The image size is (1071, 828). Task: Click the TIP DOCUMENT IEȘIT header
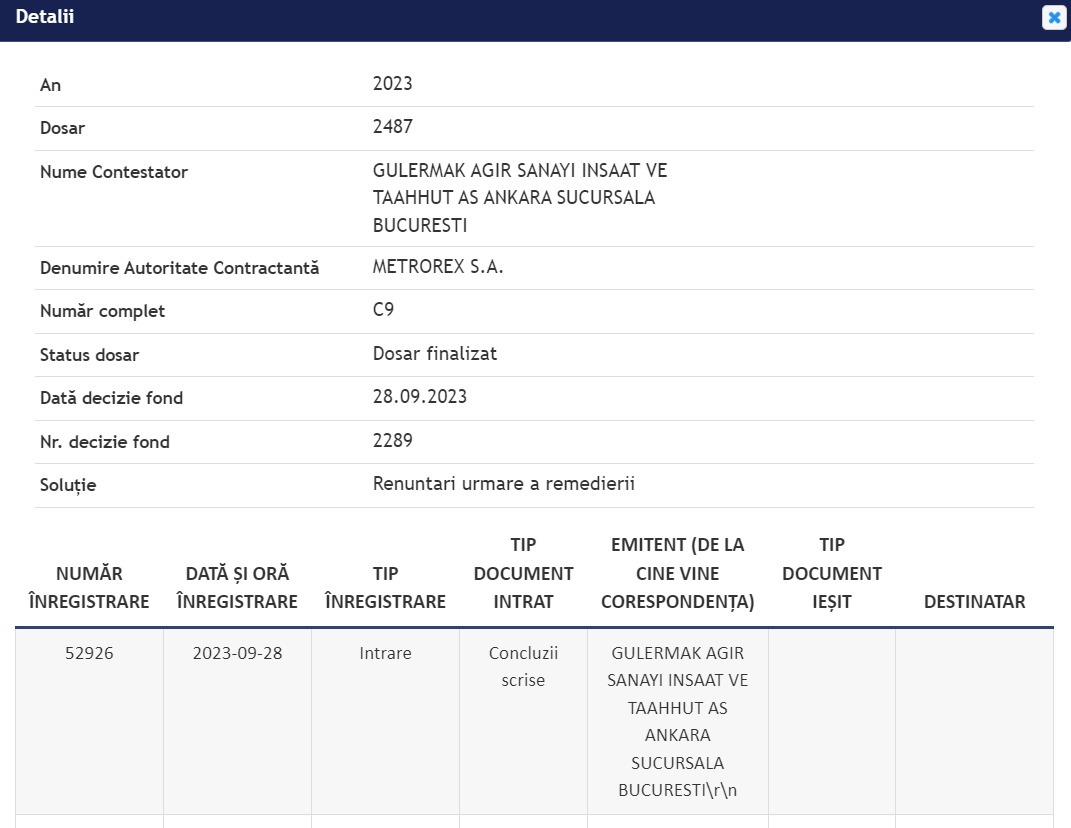(x=832, y=573)
